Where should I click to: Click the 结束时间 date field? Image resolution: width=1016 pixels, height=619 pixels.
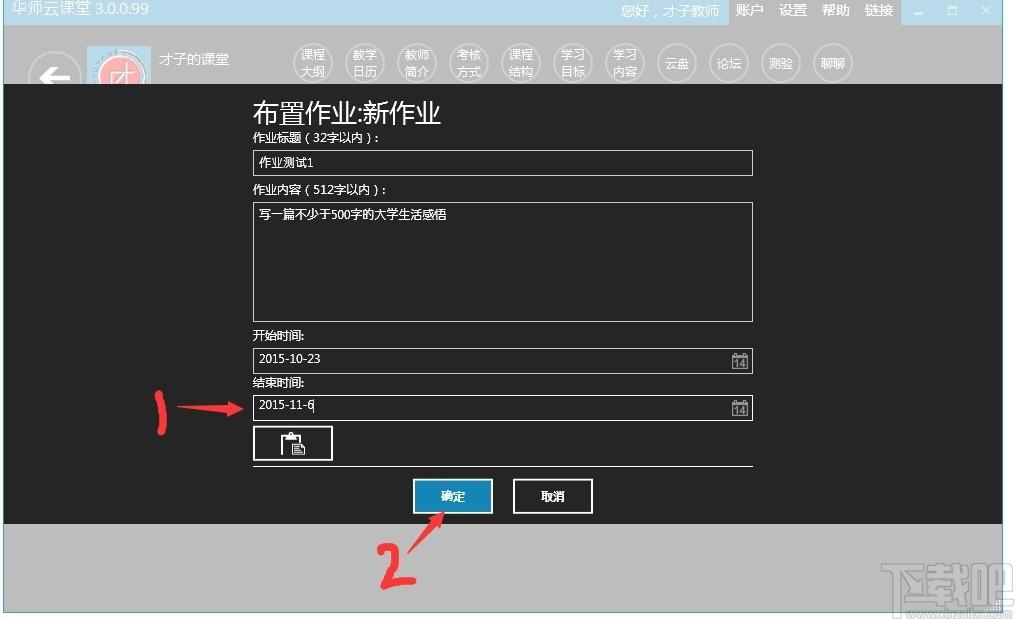(503, 408)
